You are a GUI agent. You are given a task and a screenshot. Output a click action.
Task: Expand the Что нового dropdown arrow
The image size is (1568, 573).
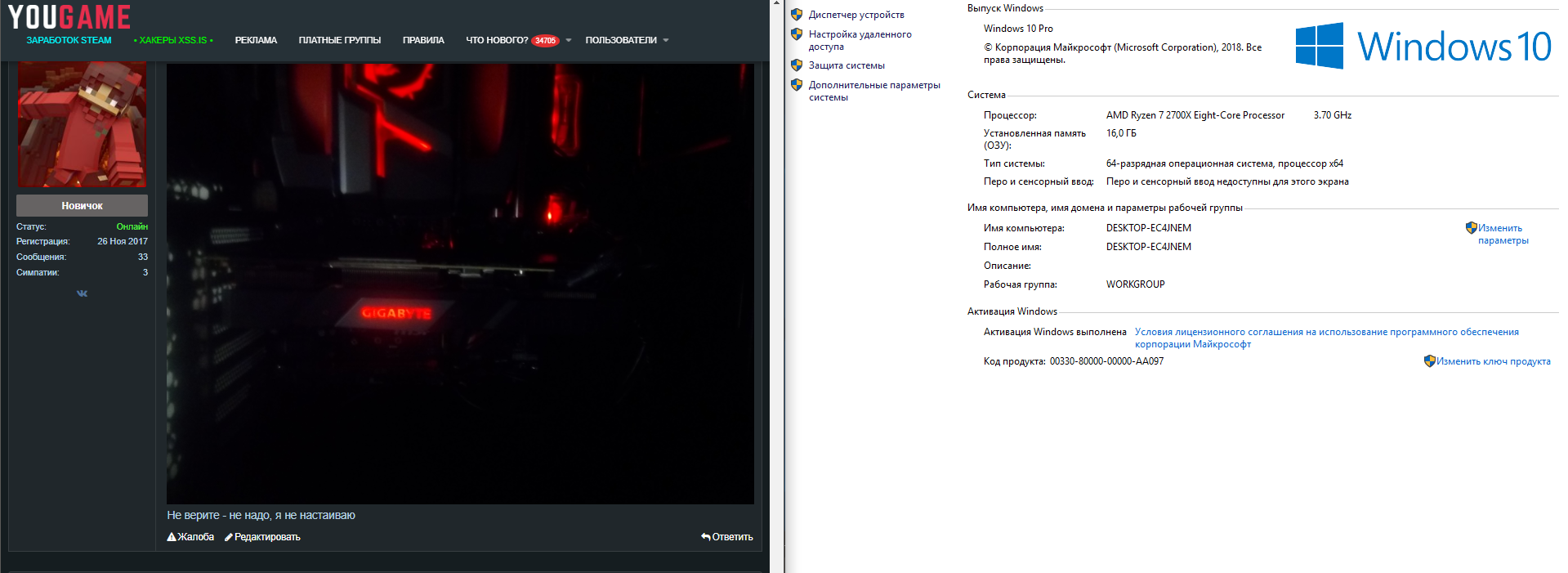[569, 40]
